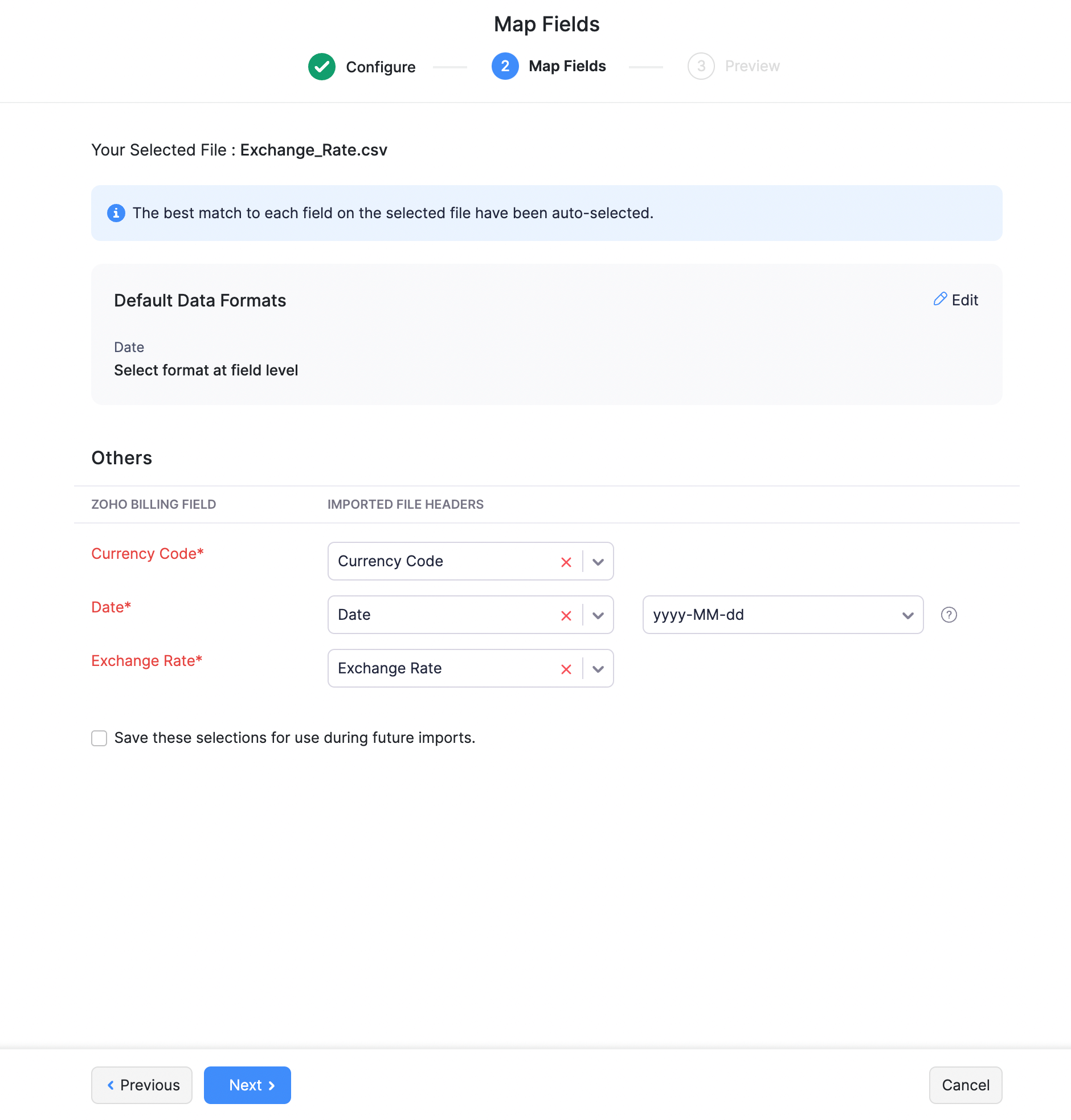Click the step 3 Preview circle icon
Screen dimensions: 1071x1120
point(701,66)
